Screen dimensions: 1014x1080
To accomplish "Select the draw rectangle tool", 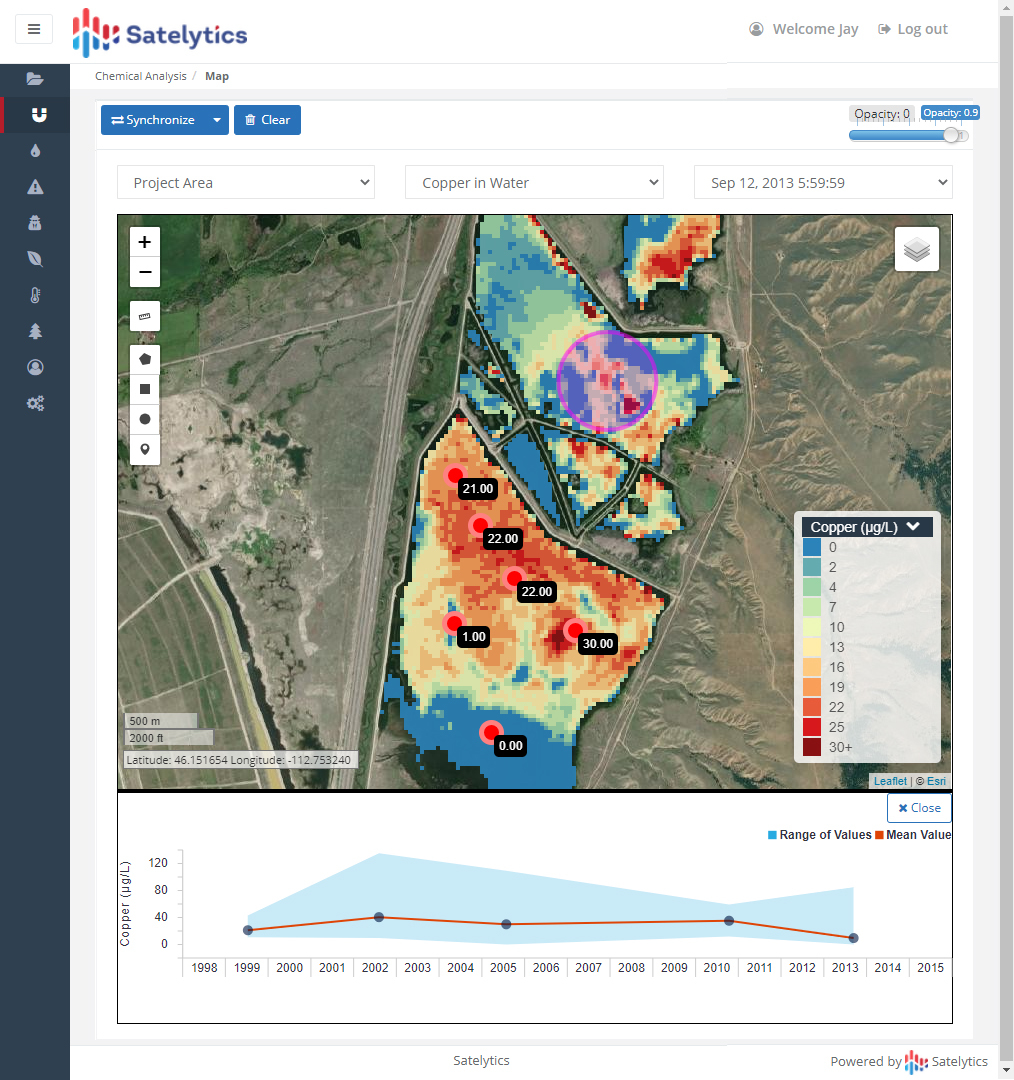I will tap(145, 389).
